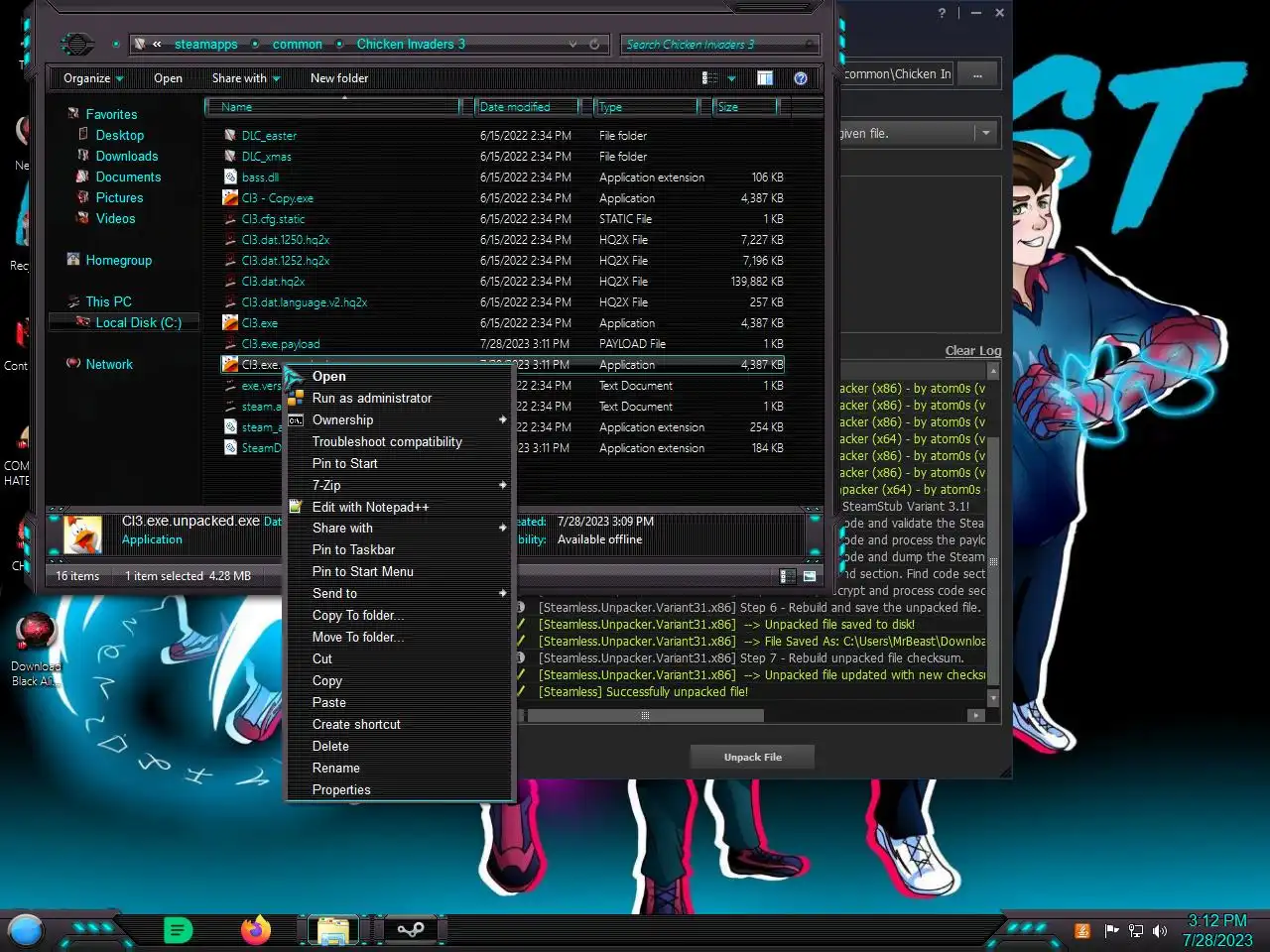1270x952 pixels.
Task: Sort by the Date modified column header
Action: (x=527, y=107)
